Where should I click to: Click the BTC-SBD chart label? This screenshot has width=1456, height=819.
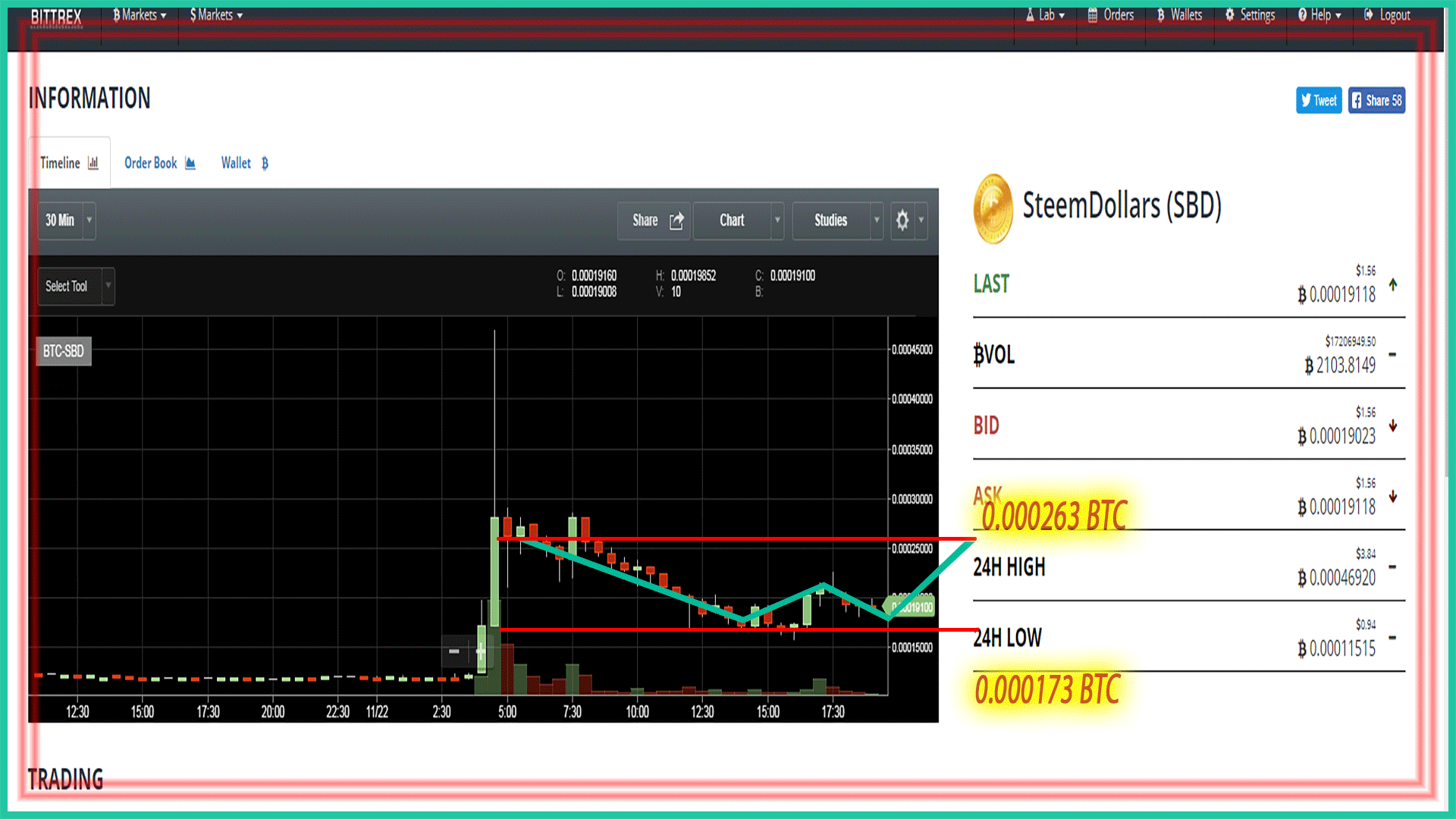[64, 351]
